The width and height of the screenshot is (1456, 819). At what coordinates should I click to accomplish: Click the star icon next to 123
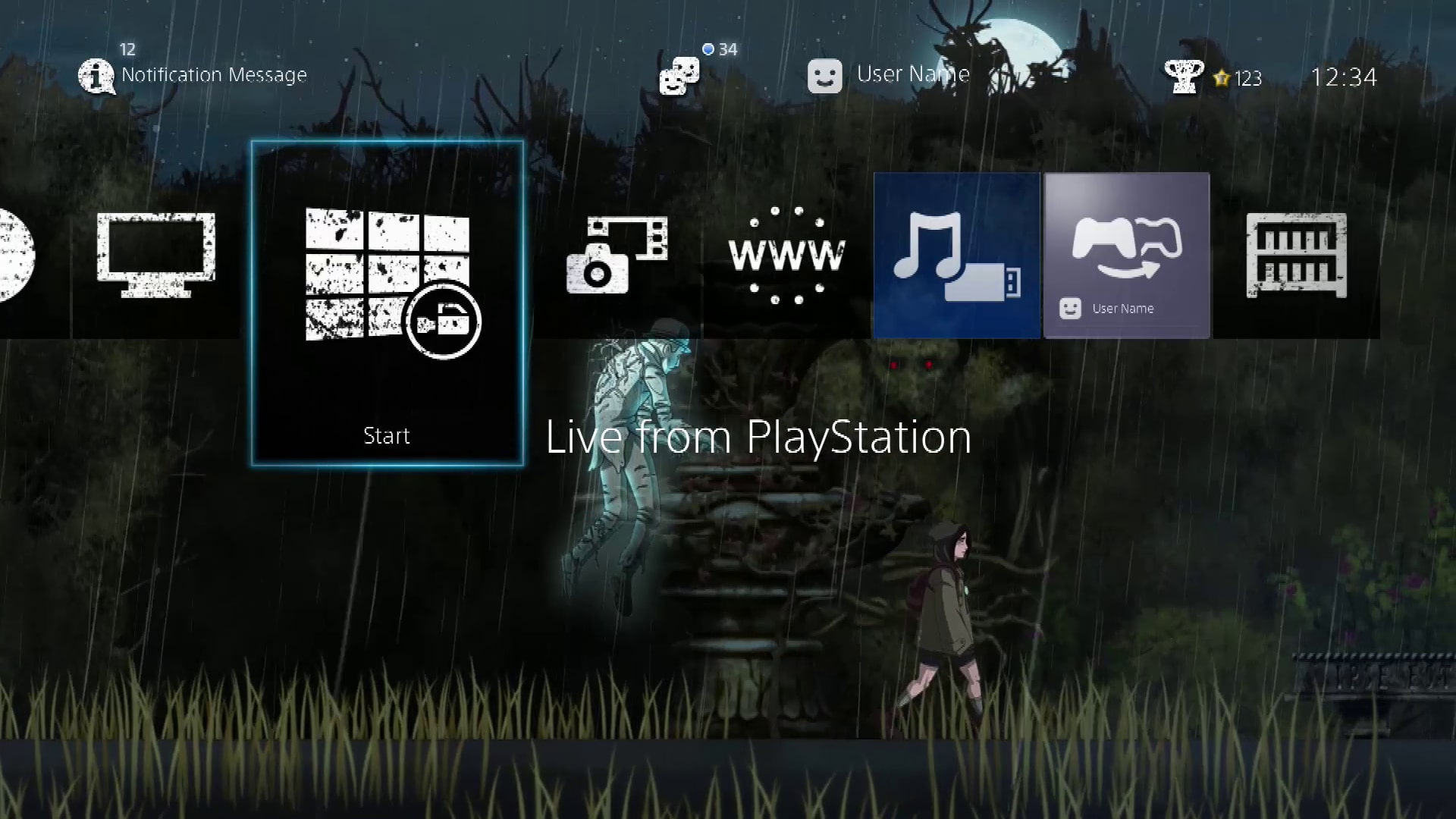coord(1221,78)
